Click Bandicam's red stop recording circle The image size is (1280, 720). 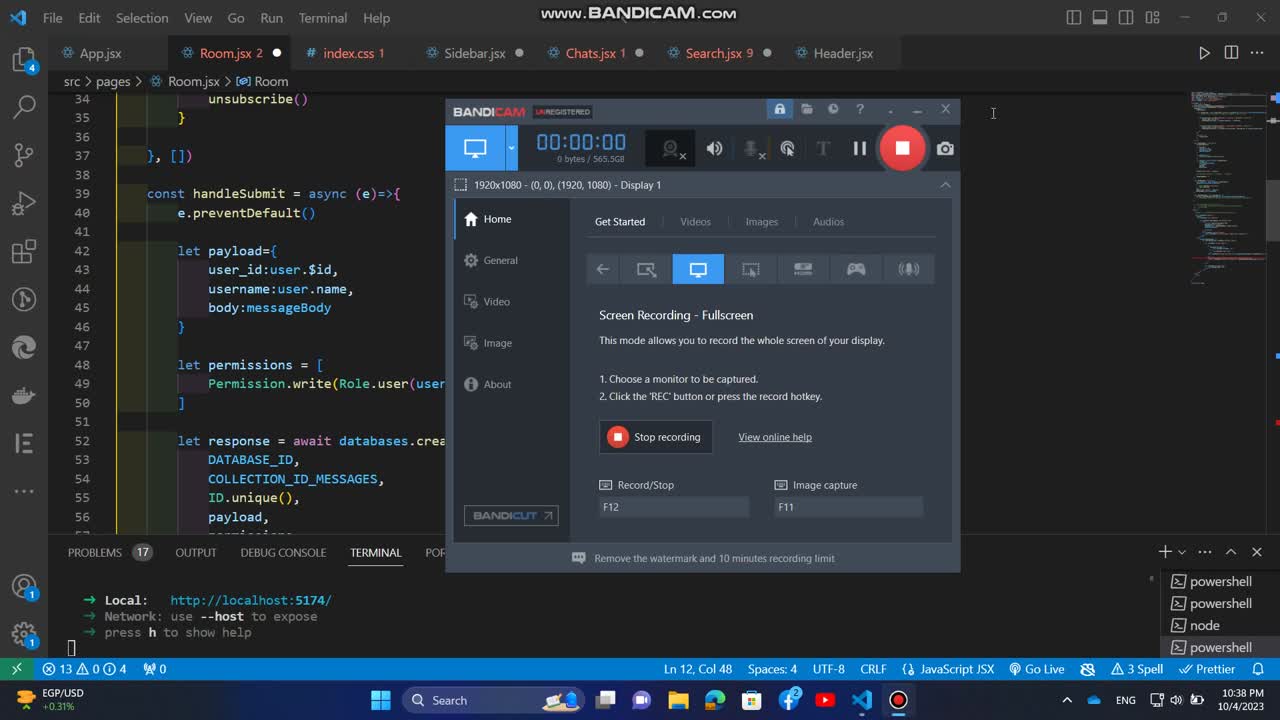pos(902,148)
